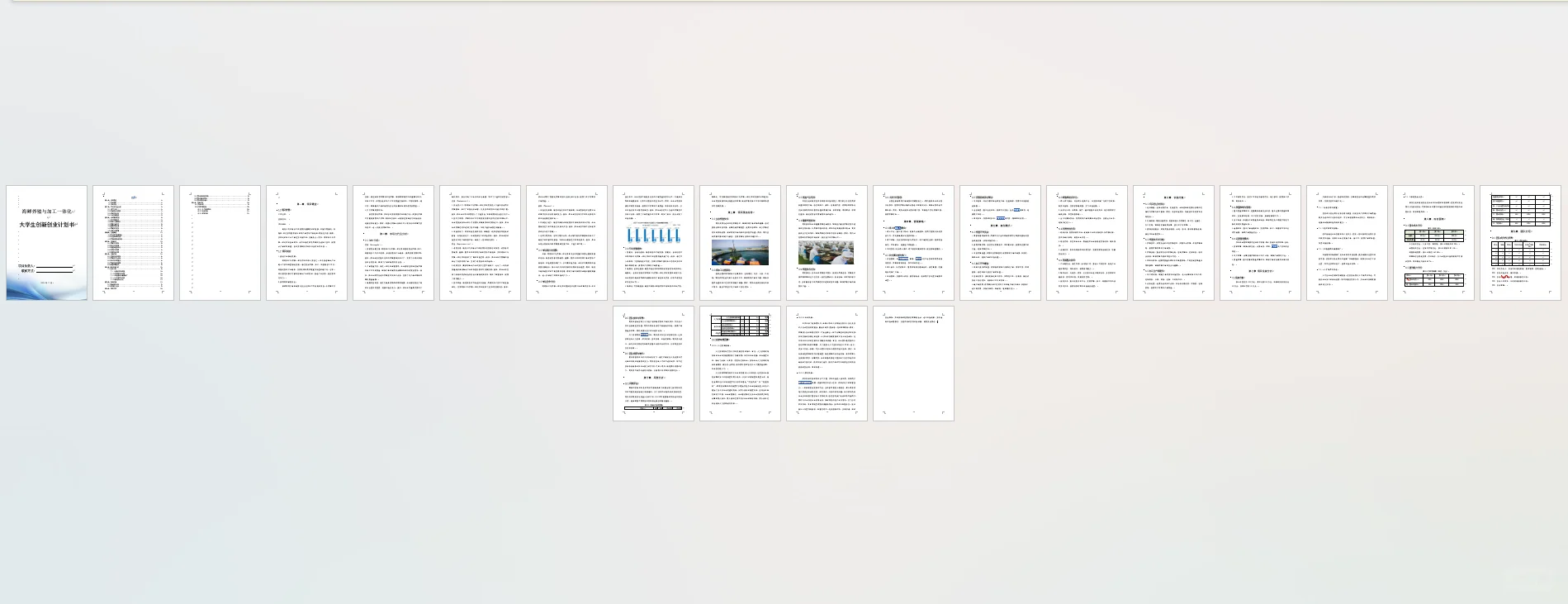This screenshot has width=1568, height=604.
Task: Select the page 6 thumbnail
Action: point(481,243)
